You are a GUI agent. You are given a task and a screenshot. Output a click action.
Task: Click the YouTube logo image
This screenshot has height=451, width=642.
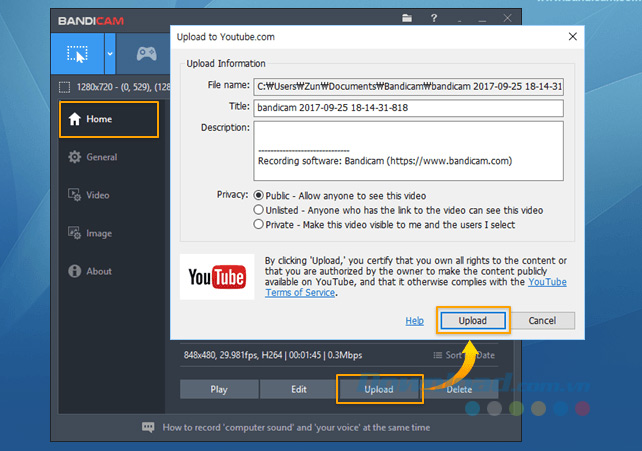(217, 277)
